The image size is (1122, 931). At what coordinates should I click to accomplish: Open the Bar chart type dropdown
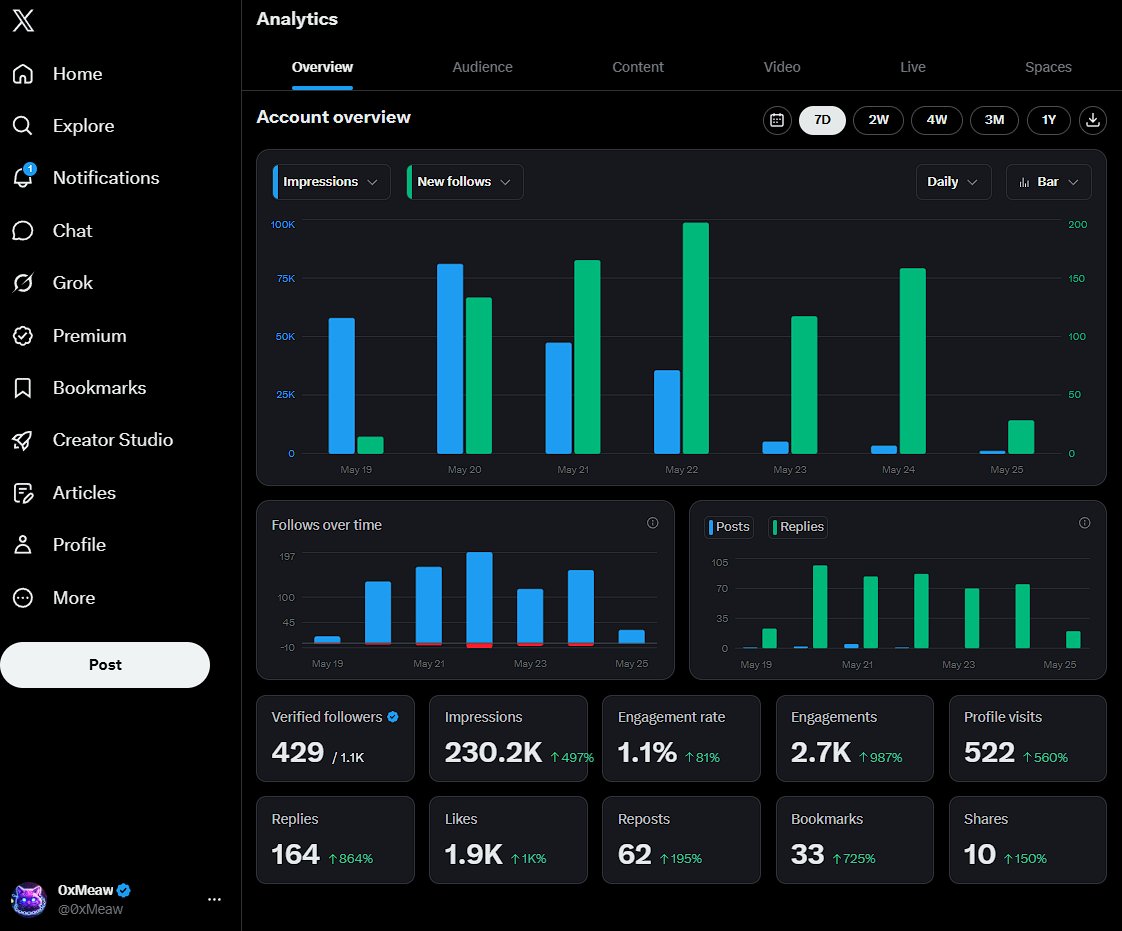point(1049,182)
